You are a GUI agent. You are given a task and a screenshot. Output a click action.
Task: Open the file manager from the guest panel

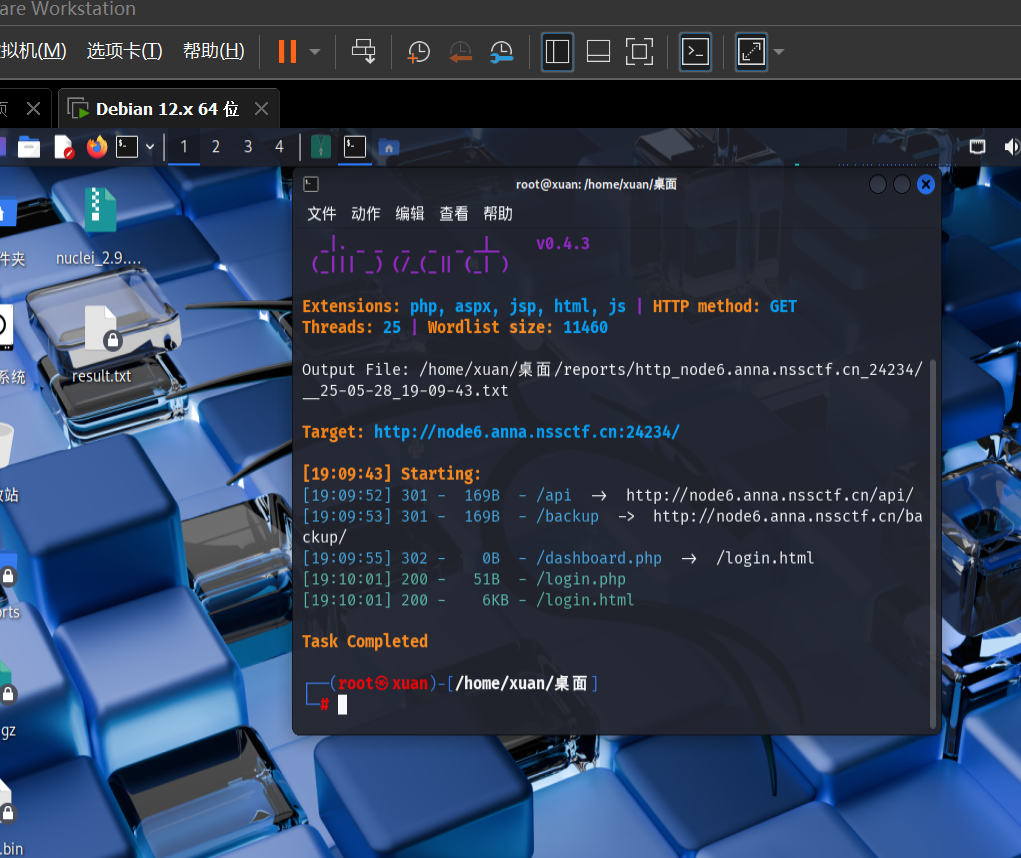29,147
